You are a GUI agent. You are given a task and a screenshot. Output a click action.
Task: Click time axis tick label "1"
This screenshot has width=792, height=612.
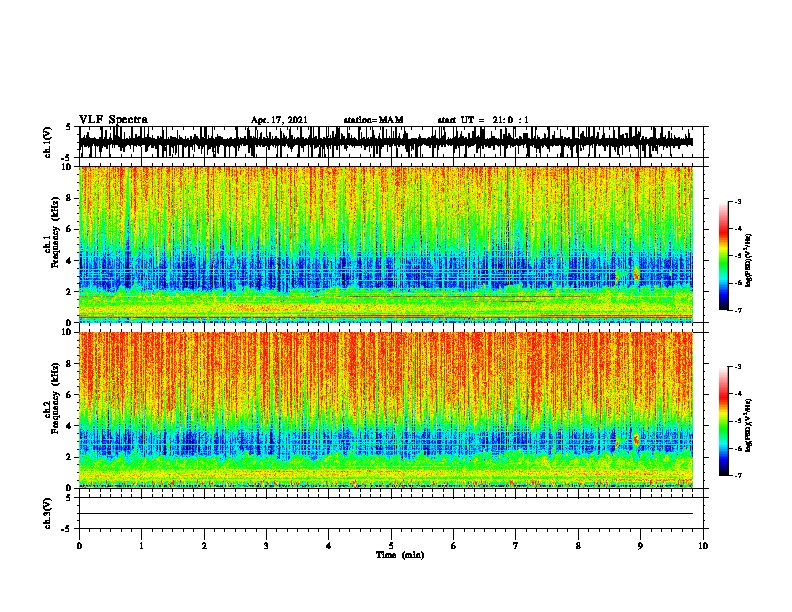click(141, 546)
